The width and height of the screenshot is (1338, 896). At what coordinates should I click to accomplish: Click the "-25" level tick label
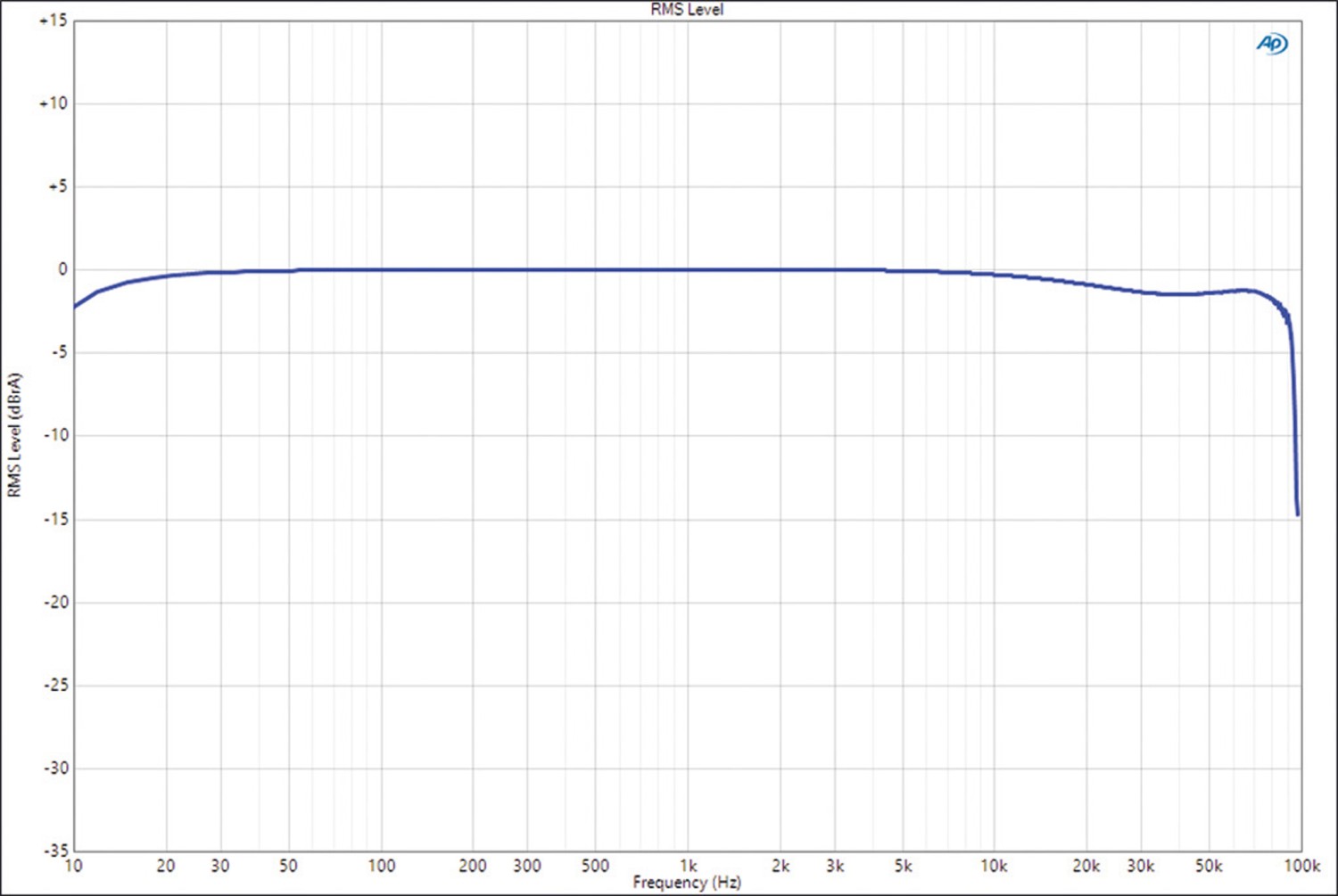(54, 685)
